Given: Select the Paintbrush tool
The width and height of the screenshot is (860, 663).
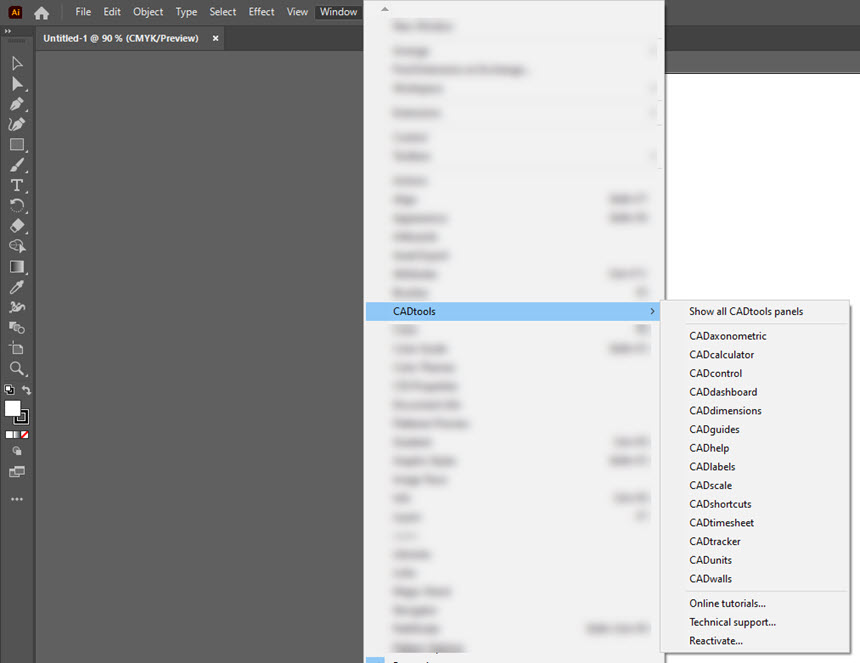Looking at the screenshot, I should (17, 165).
